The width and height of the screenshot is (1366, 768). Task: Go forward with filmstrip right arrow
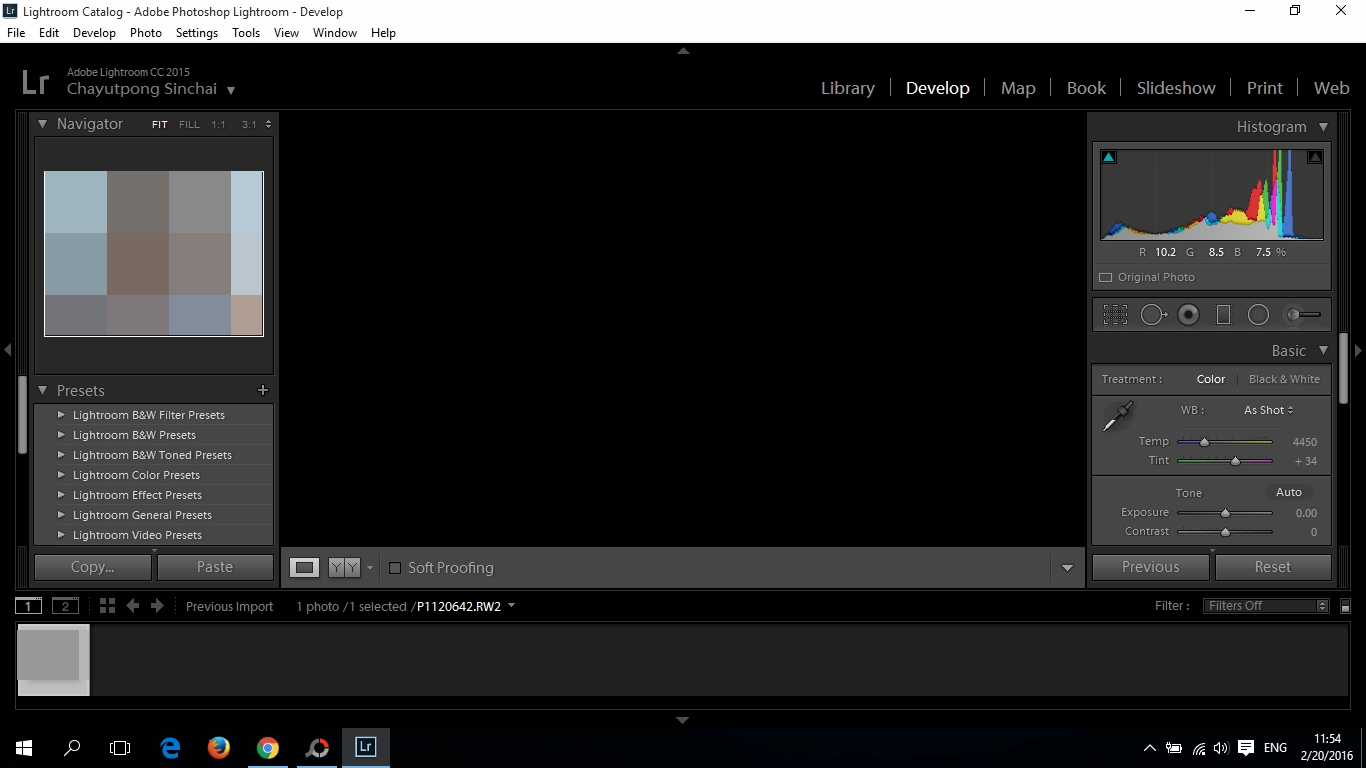pos(157,606)
